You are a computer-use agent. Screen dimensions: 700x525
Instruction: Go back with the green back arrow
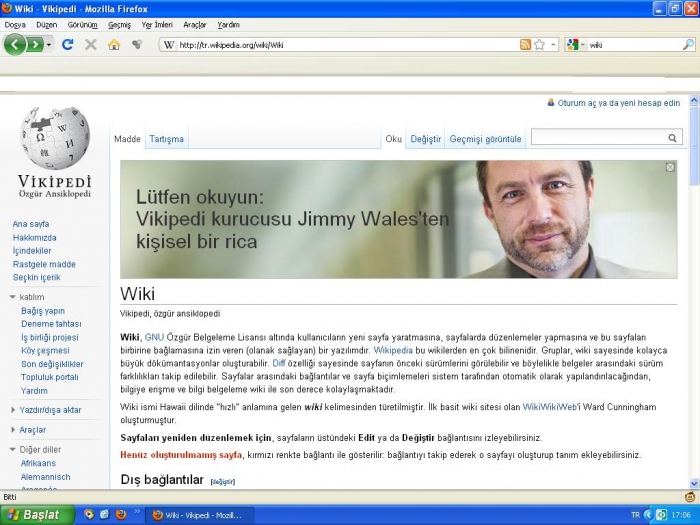point(14,44)
